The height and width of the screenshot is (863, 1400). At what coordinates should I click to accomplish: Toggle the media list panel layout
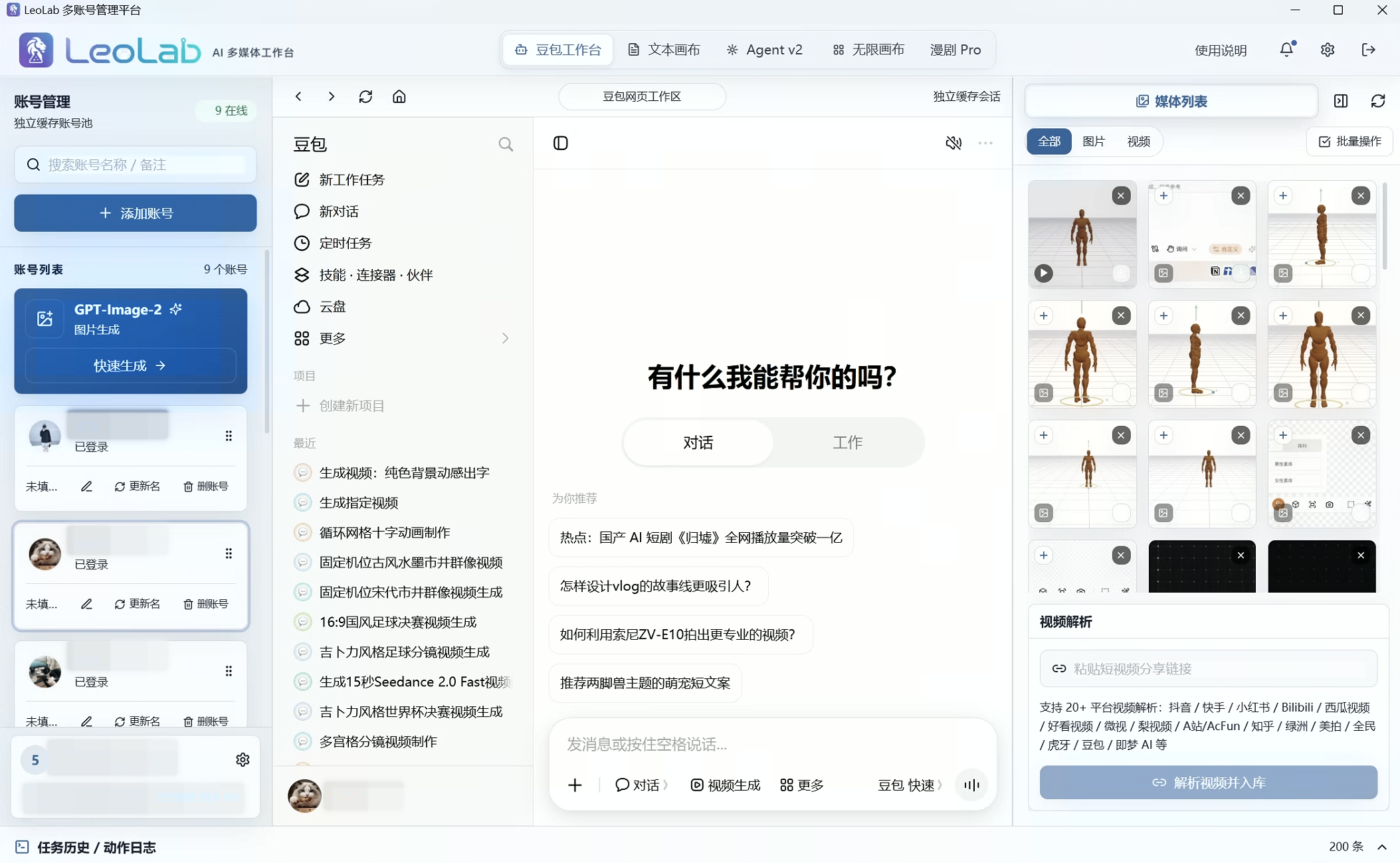tap(1341, 101)
